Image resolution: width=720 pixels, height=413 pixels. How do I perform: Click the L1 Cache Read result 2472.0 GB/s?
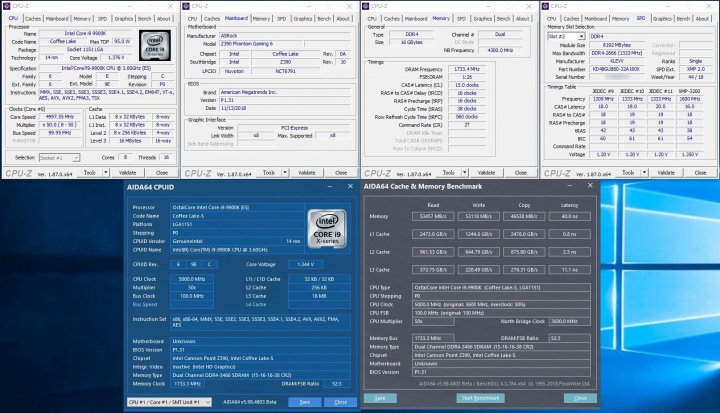[433, 234]
